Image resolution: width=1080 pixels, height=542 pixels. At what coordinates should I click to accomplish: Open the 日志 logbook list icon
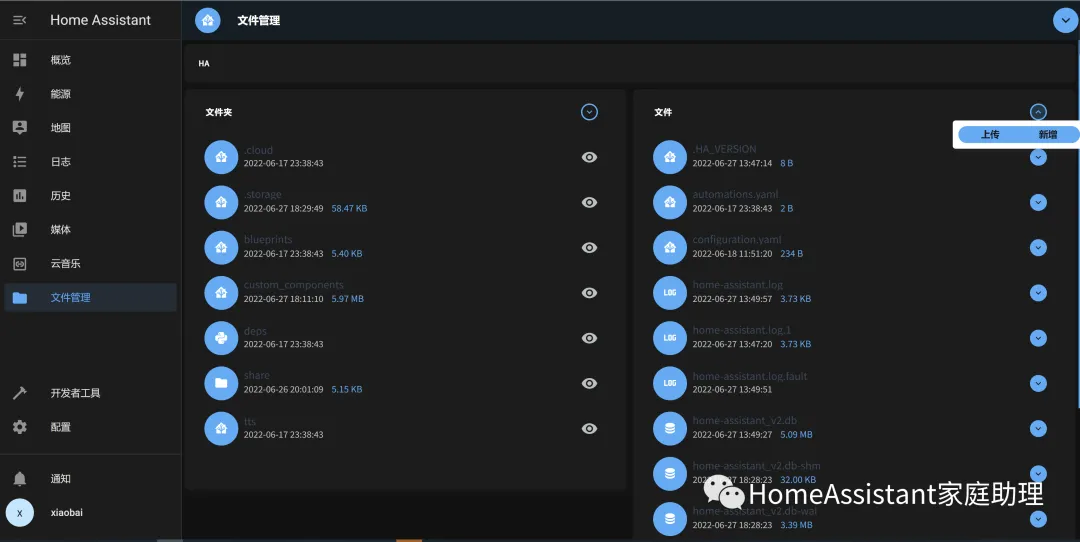[20, 162]
